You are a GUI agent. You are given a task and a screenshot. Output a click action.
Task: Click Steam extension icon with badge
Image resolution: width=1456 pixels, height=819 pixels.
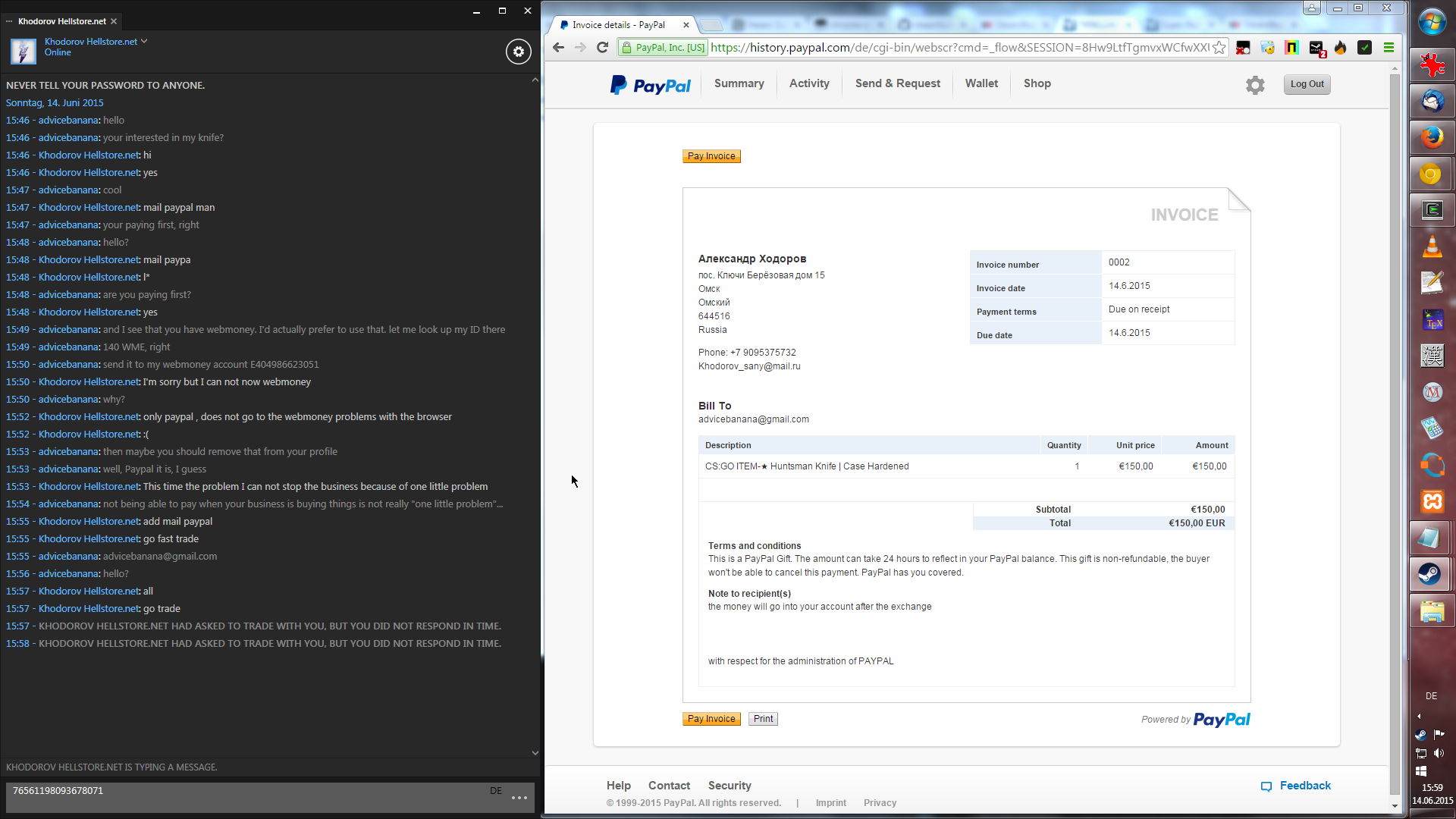1316,49
